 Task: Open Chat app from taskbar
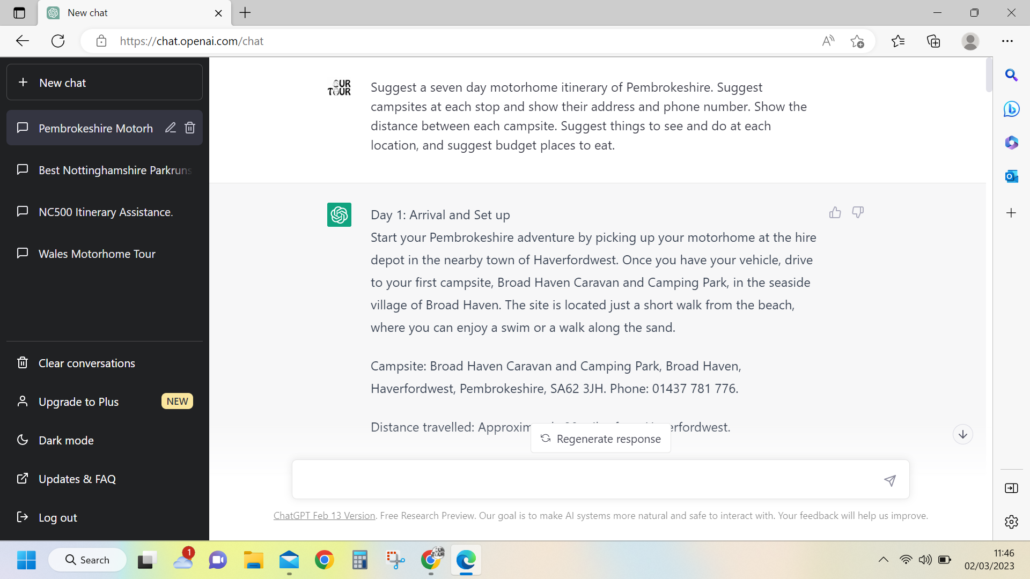click(x=218, y=560)
